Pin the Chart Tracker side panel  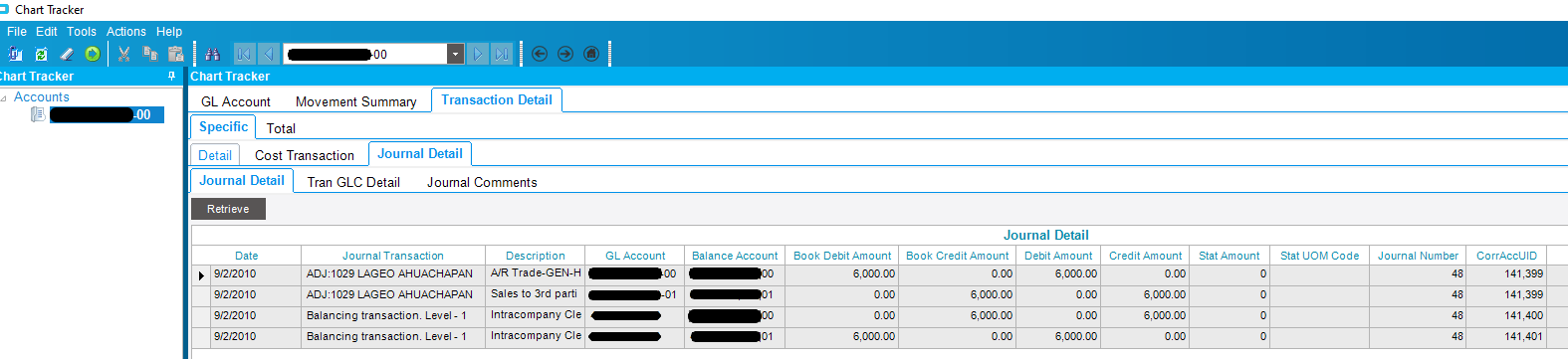click(171, 76)
